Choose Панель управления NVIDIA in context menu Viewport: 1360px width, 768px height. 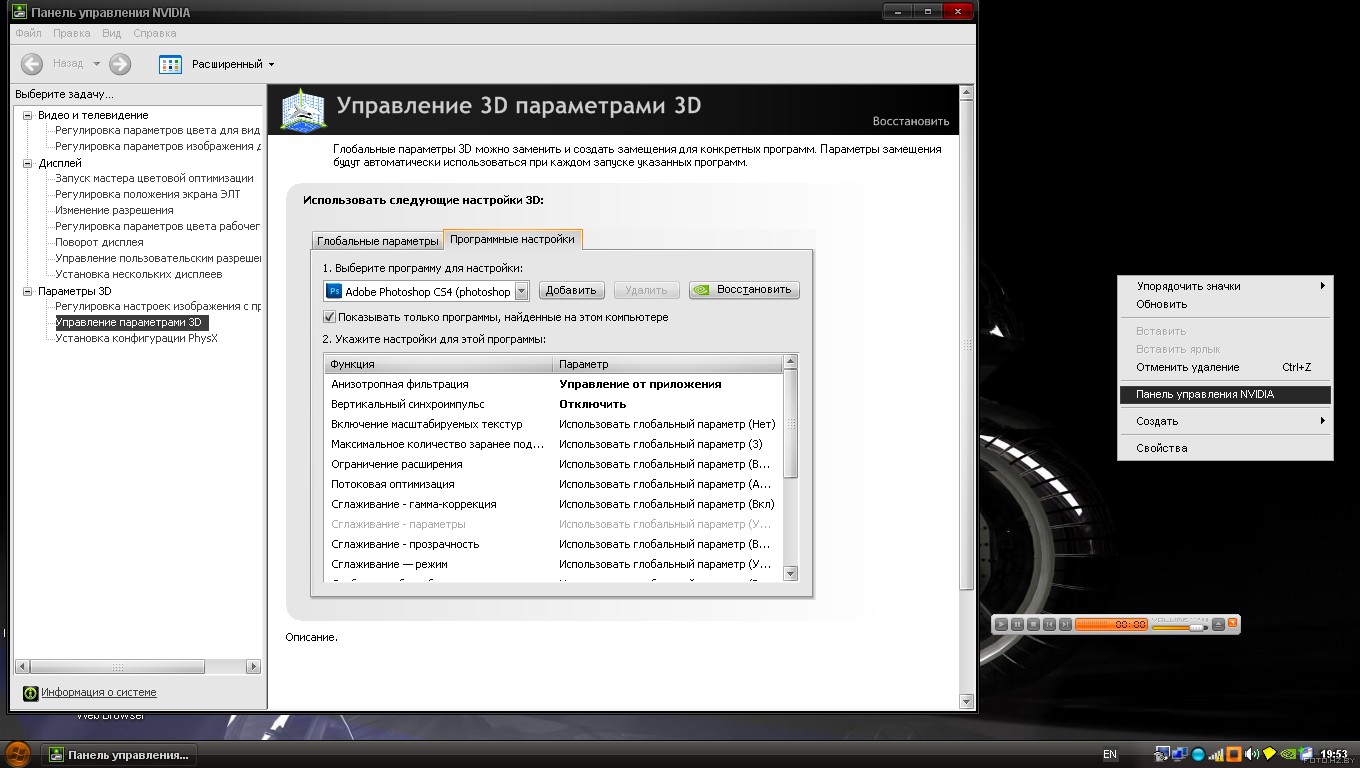1225,394
